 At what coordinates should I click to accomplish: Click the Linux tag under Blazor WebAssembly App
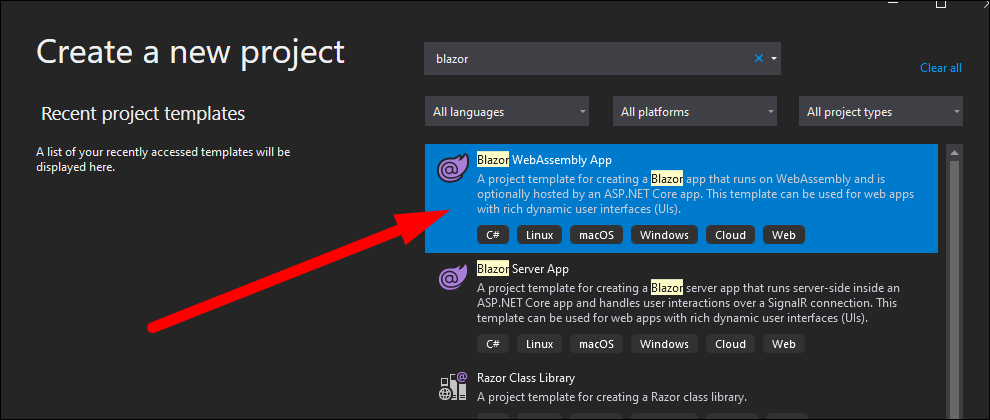[539, 235]
